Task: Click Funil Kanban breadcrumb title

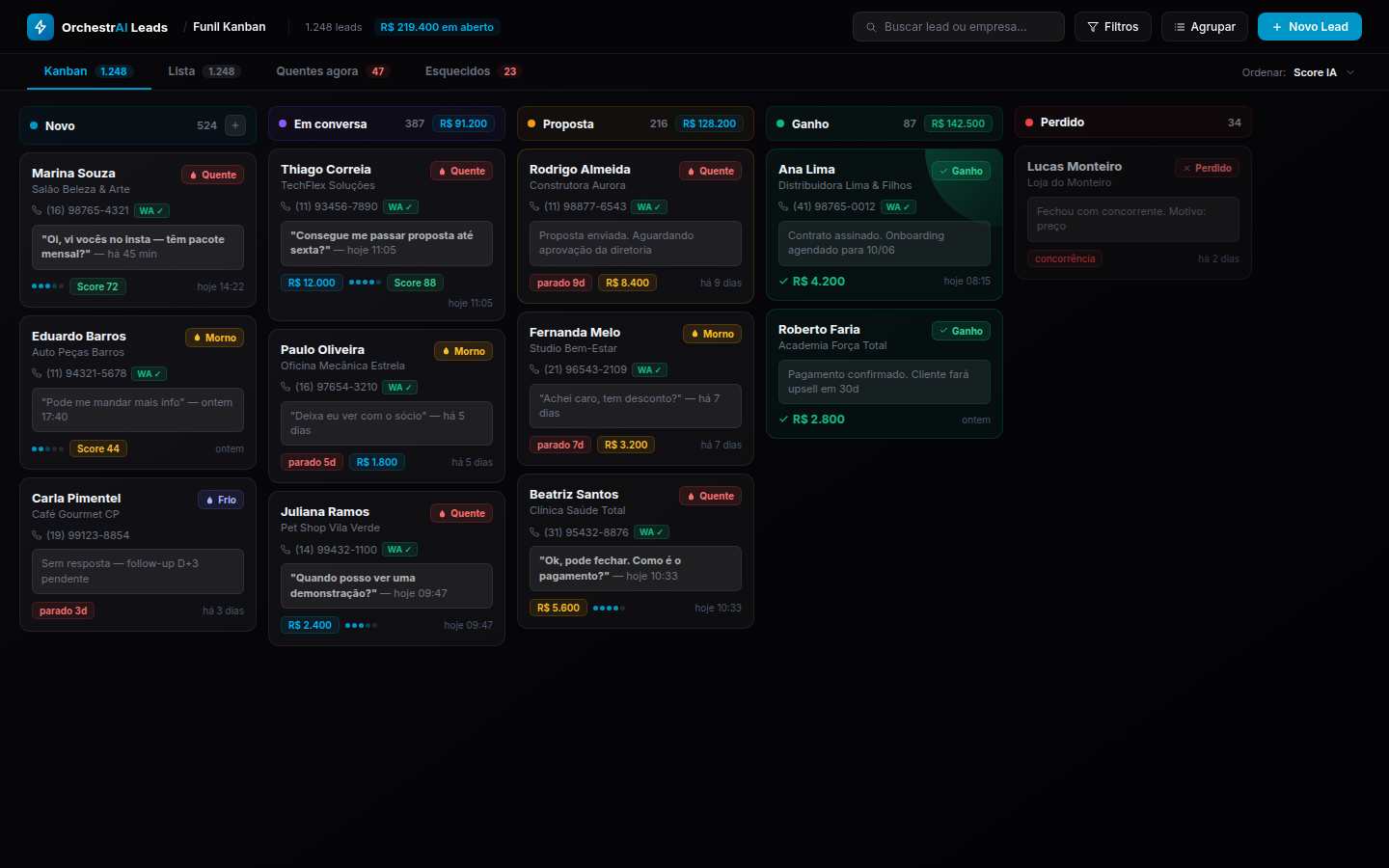Action: point(229,27)
